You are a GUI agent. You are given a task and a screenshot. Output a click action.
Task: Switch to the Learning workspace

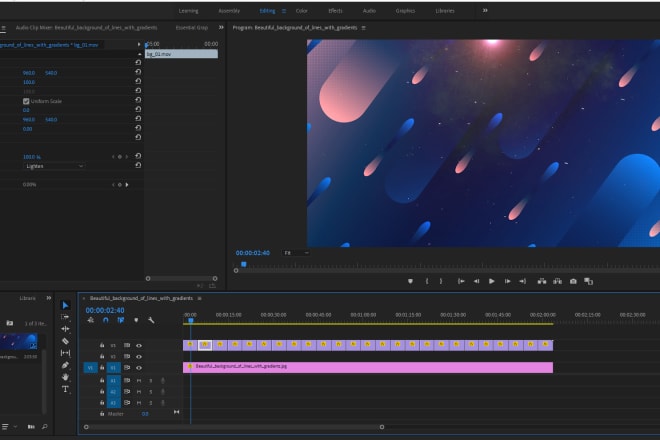click(x=188, y=11)
